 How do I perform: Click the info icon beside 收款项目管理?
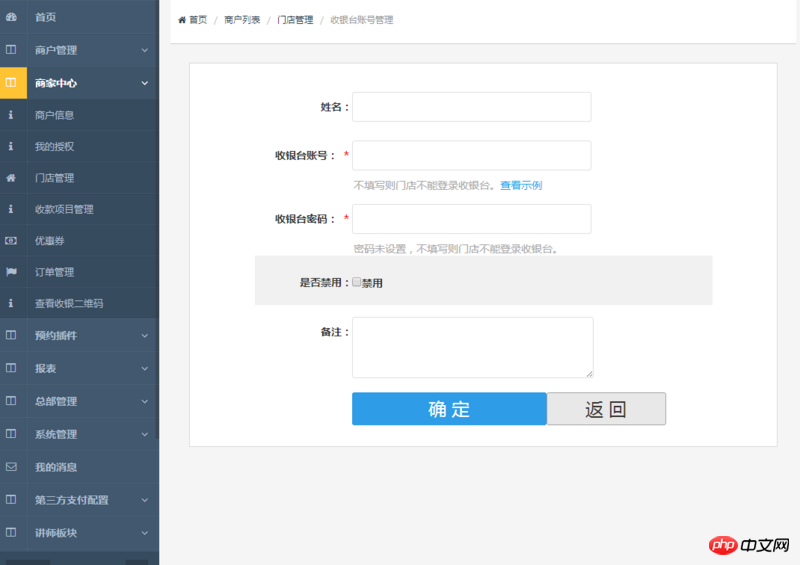(x=11, y=209)
